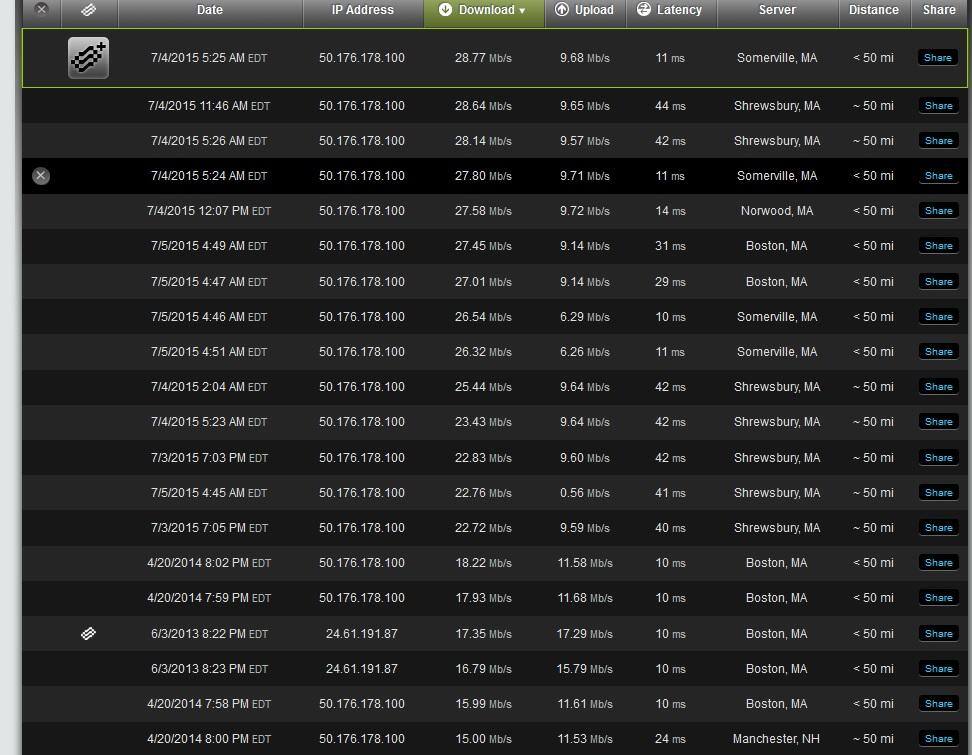Screen dimensions: 972x755
Task: Click the Share column header
Action: (x=939, y=10)
